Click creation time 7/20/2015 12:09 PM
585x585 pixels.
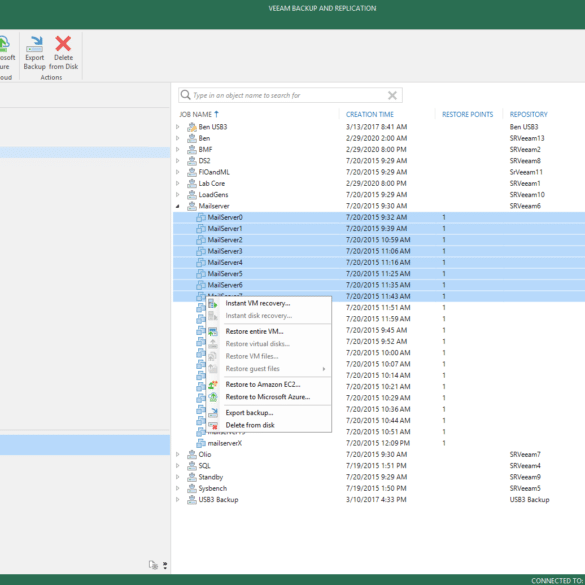[x=378, y=443]
